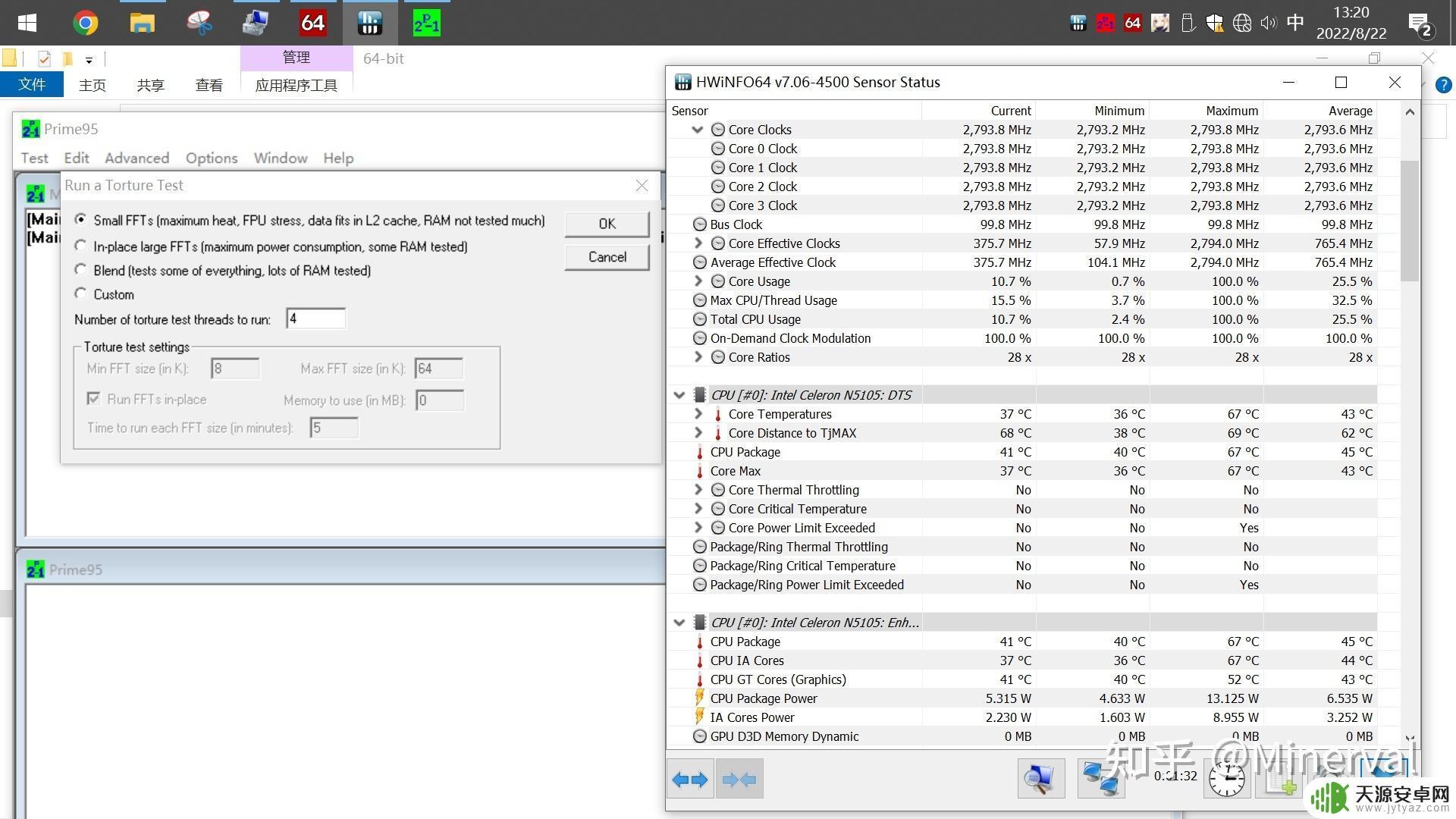Screen dimensions: 1456x819
Task: Expand CPU [#0] Intel Celeron N5105 Enhanced section
Action: coord(680,622)
